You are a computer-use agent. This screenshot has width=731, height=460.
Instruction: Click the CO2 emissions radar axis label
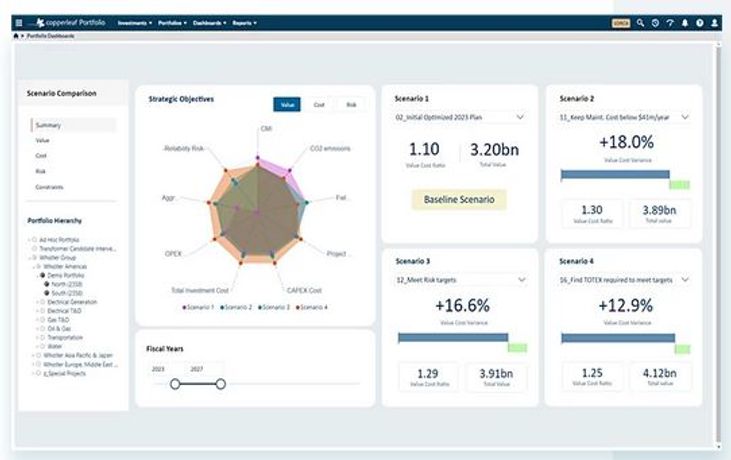(330, 149)
